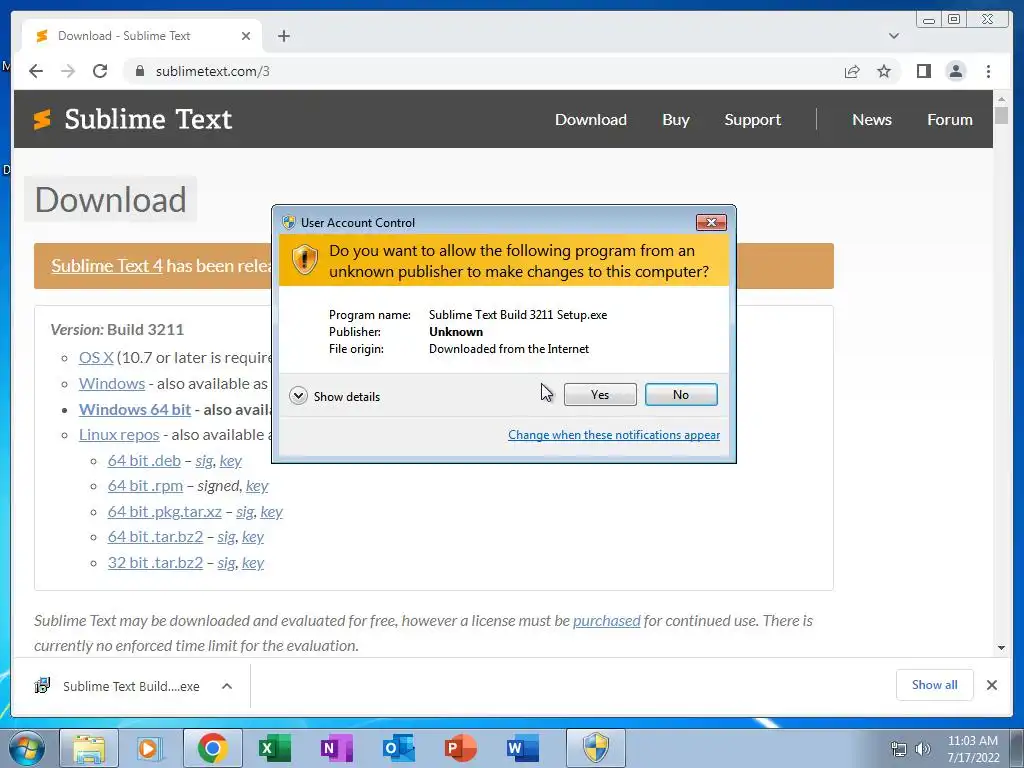Close the Download - Sublime Text tab

tap(246, 36)
